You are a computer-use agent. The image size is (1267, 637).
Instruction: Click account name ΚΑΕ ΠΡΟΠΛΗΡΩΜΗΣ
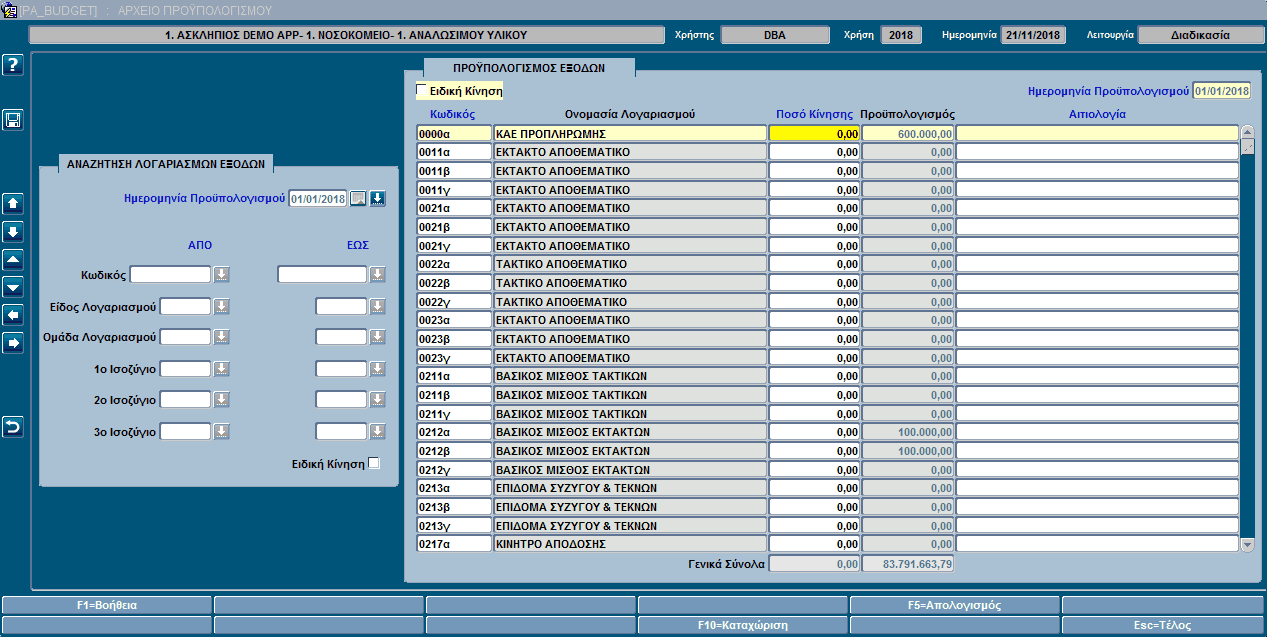(631, 133)
